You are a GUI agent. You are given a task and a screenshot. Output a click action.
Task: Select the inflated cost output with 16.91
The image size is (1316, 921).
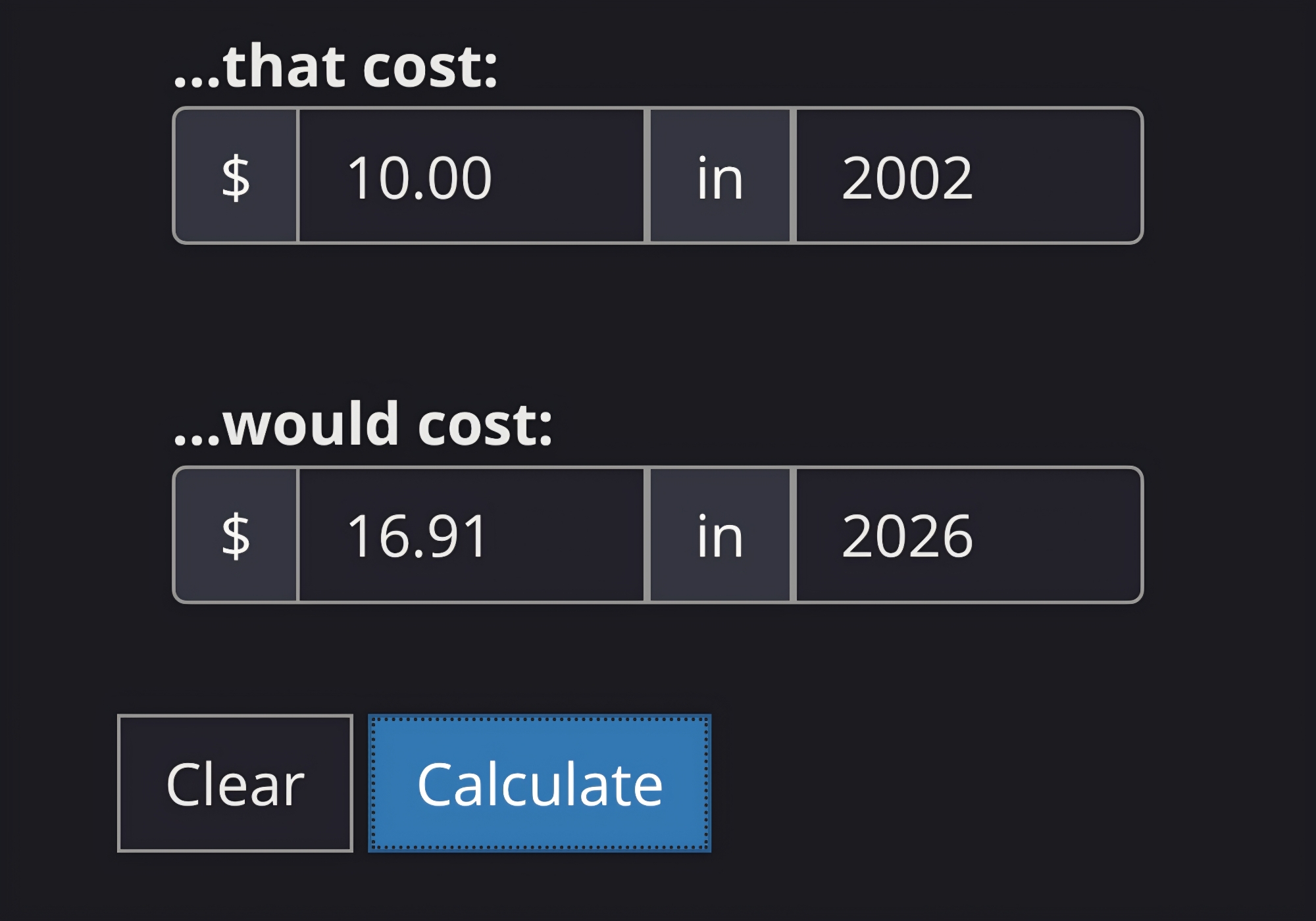pos(471,535)
